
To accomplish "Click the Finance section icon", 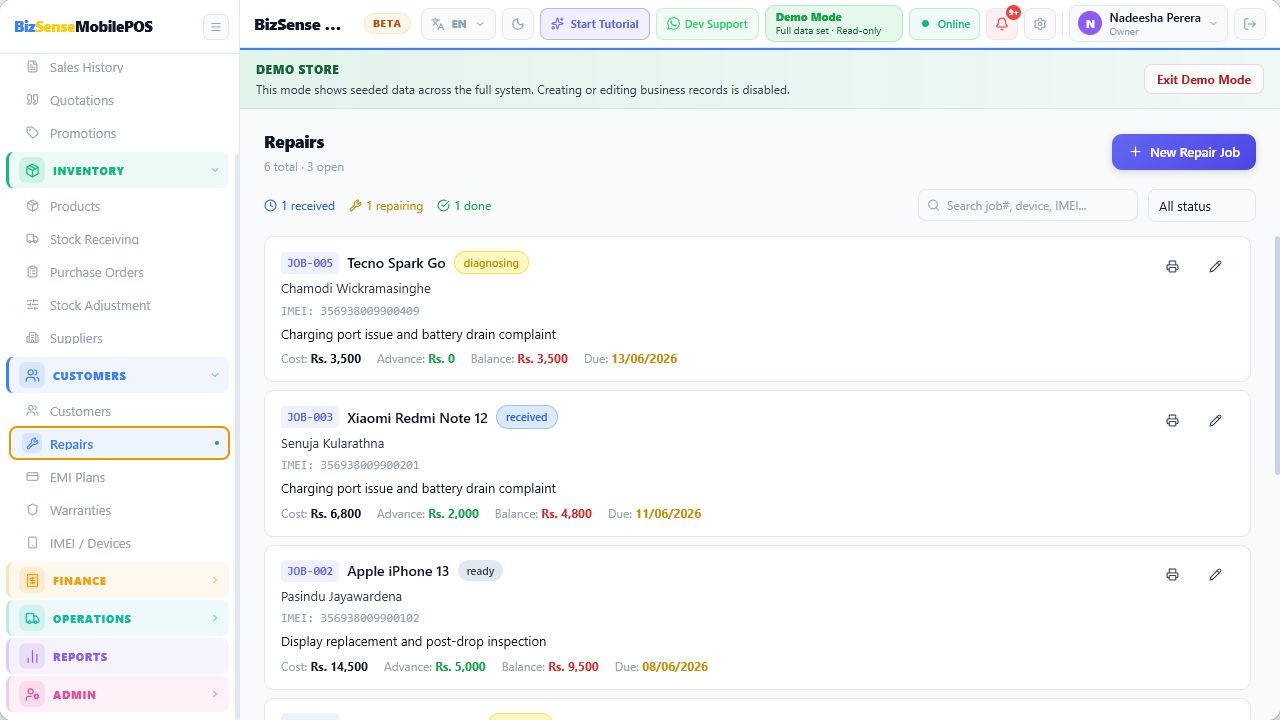I will [x=32, y=581].
